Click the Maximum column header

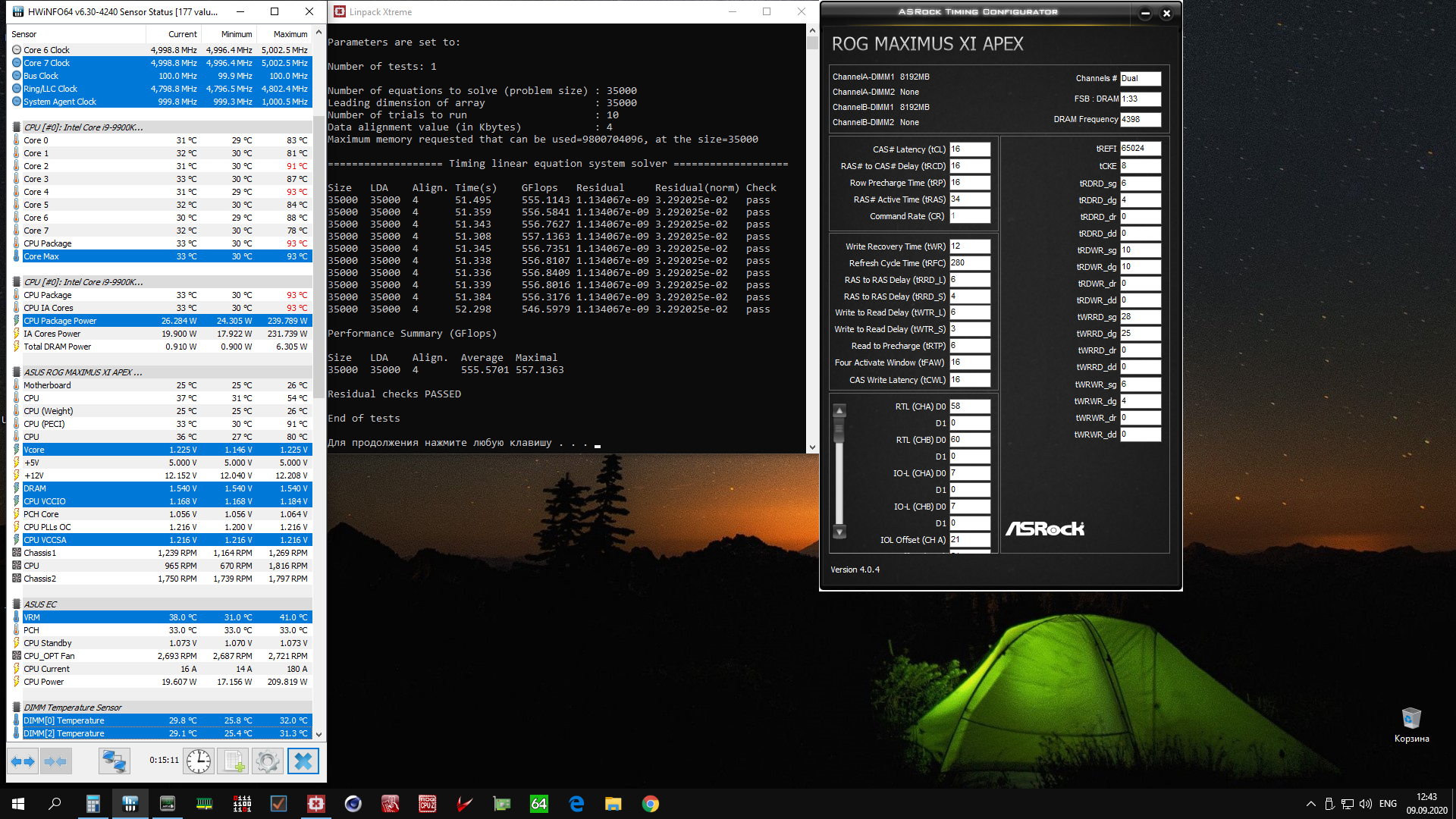[x=290, y=34]
